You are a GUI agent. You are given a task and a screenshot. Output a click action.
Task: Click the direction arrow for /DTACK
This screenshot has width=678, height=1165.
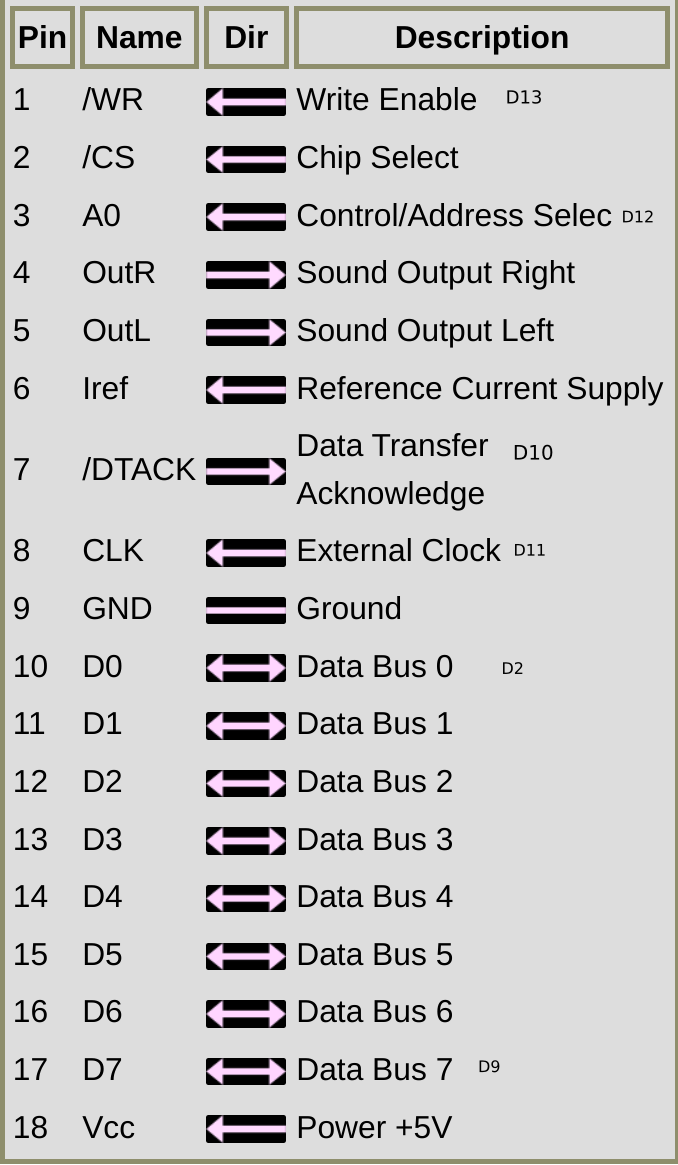(246, 471)
